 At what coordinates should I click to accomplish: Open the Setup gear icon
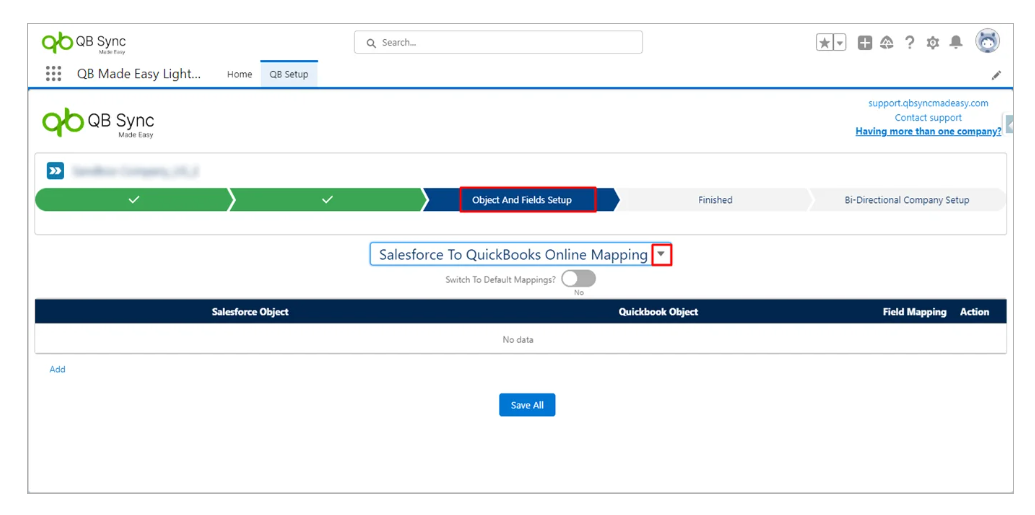click(x=932, y=43)
